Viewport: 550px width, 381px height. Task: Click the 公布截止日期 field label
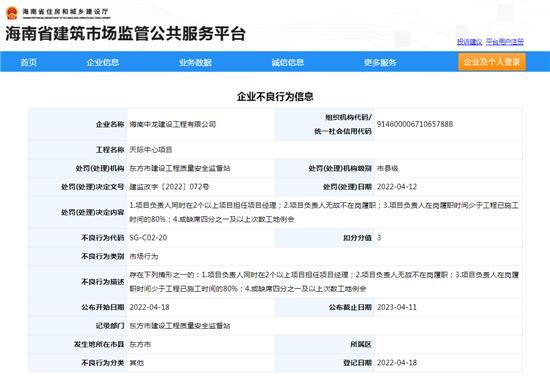[x=350, y=307]
